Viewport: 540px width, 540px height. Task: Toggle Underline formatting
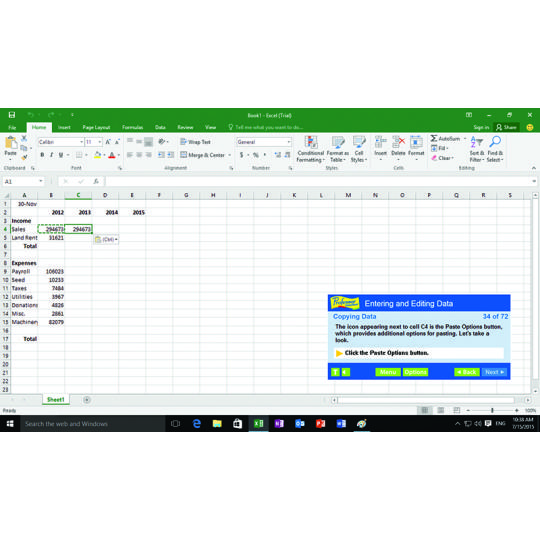(61, 155)
